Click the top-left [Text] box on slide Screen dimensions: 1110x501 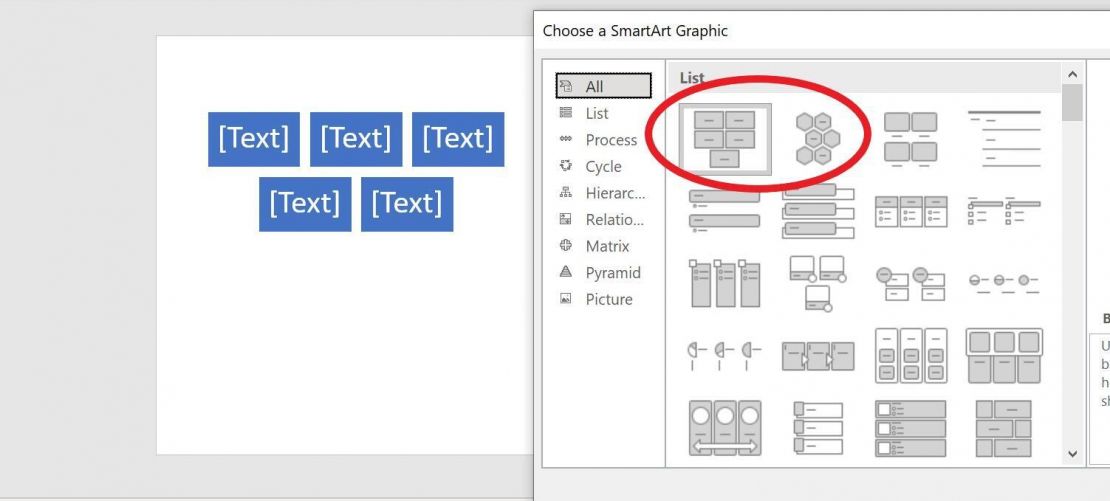pos(254,139)
